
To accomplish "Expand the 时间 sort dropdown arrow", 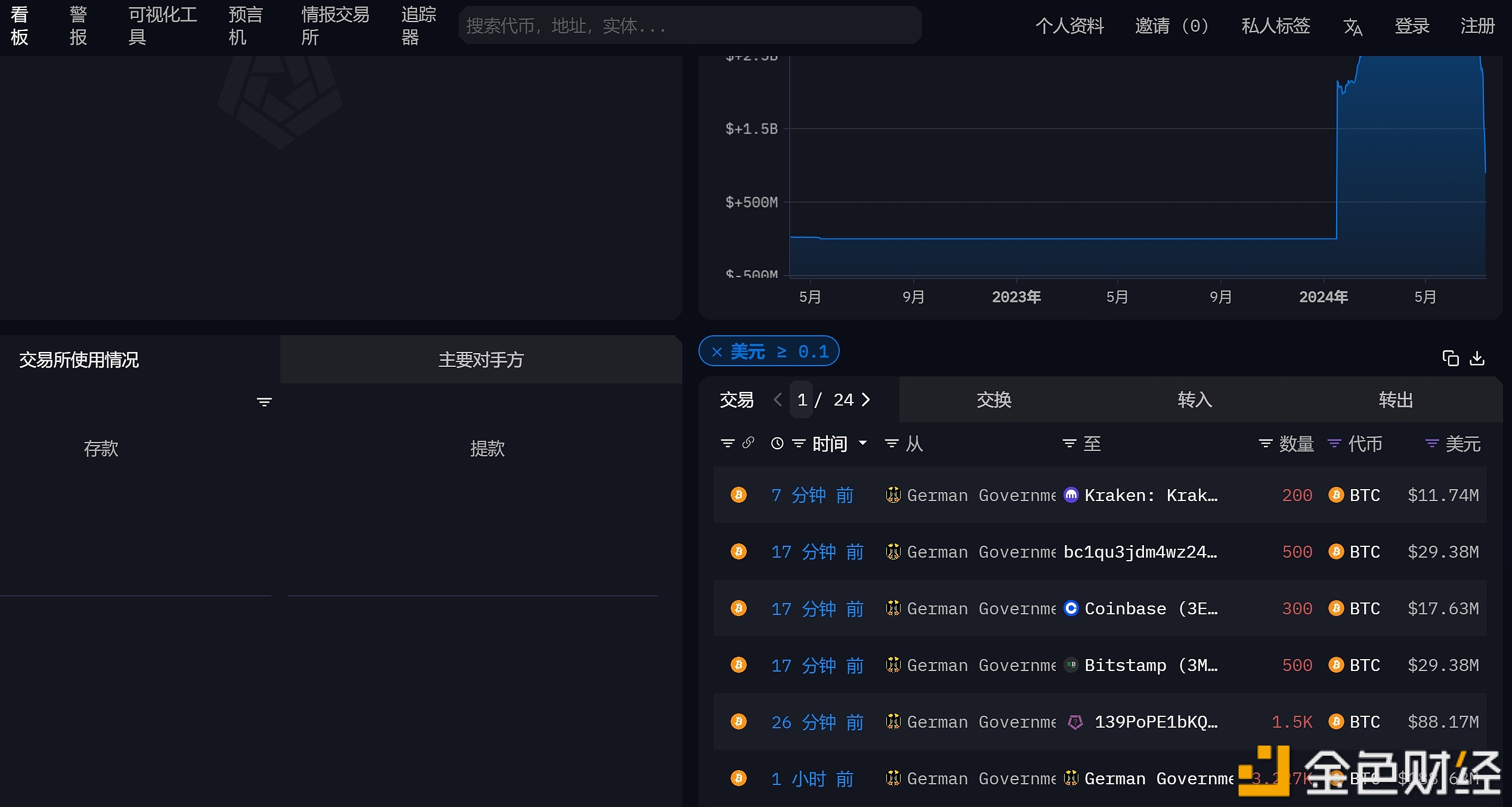I will [x=862, y=443].
